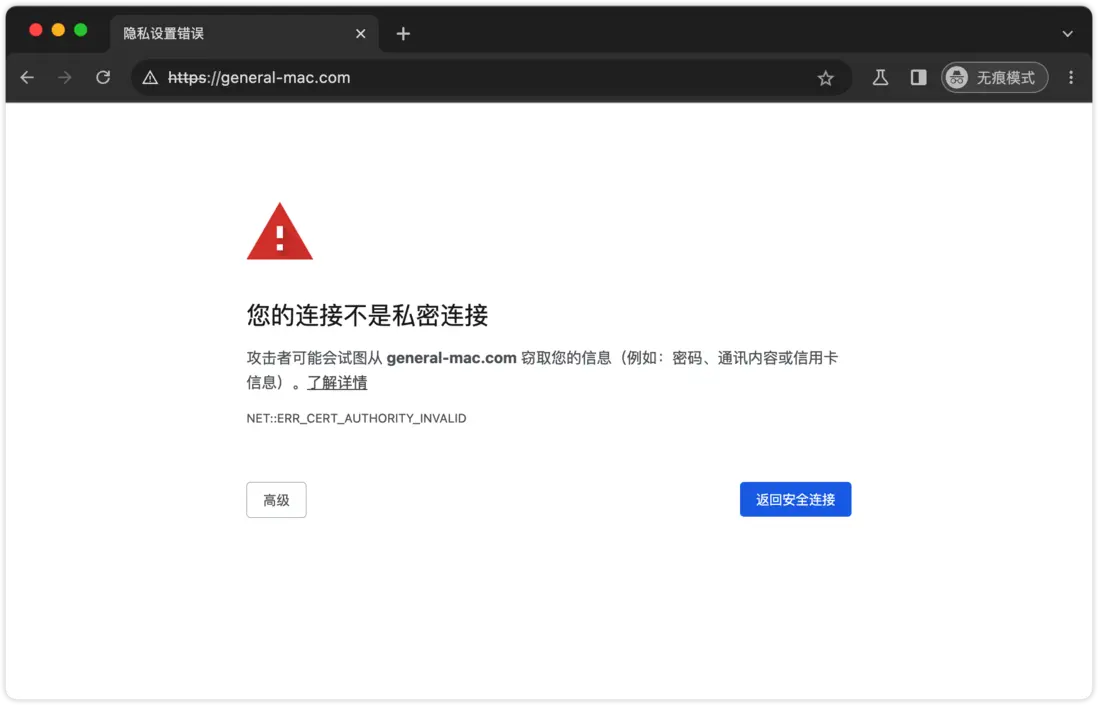Viewport: 1098px width, 705px height.
Task: Click the red close window button
Action: [36, 29]
